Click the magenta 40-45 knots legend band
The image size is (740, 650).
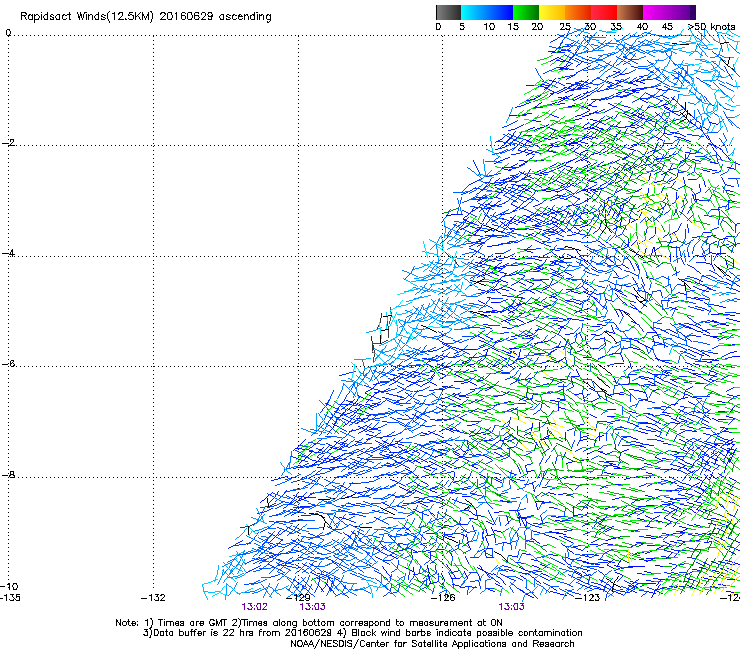coord(656,12)
